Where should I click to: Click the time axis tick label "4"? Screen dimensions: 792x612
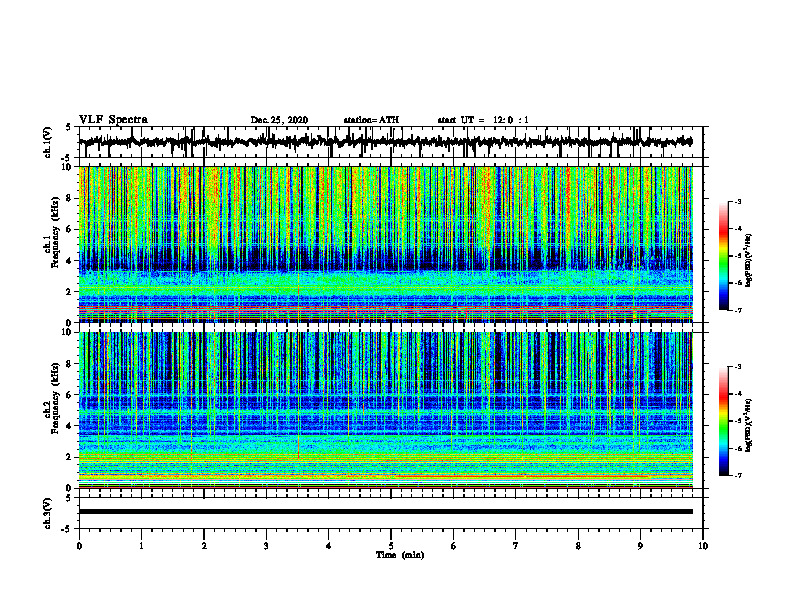(x=329, y=546)
